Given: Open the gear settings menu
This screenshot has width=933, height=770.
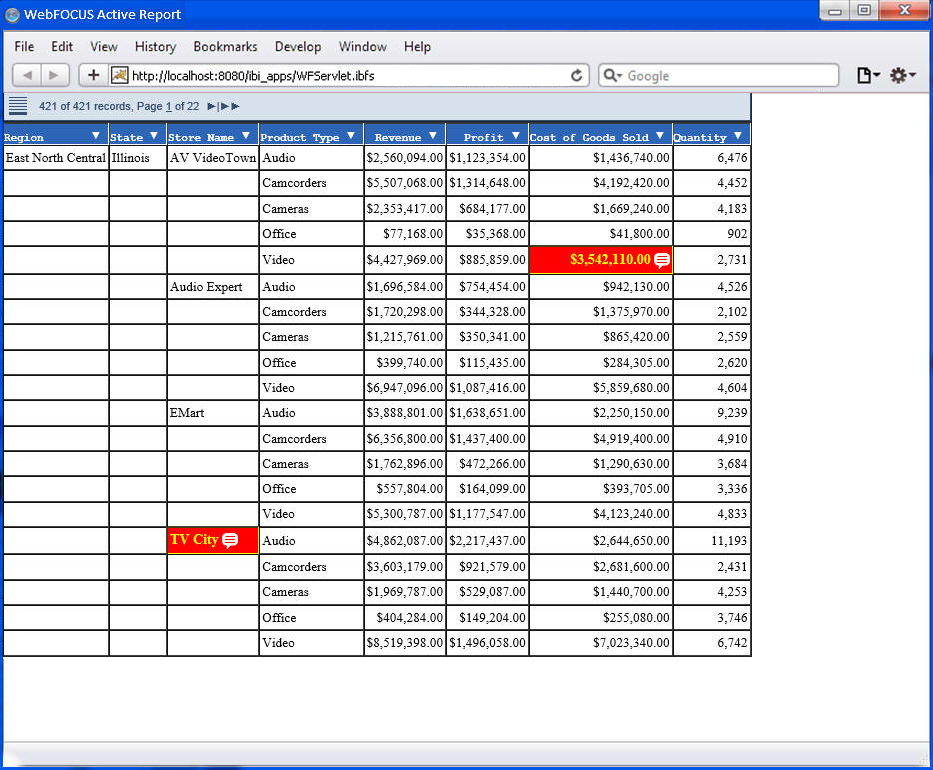Looking at the screenshot, I should click(902, 76).
